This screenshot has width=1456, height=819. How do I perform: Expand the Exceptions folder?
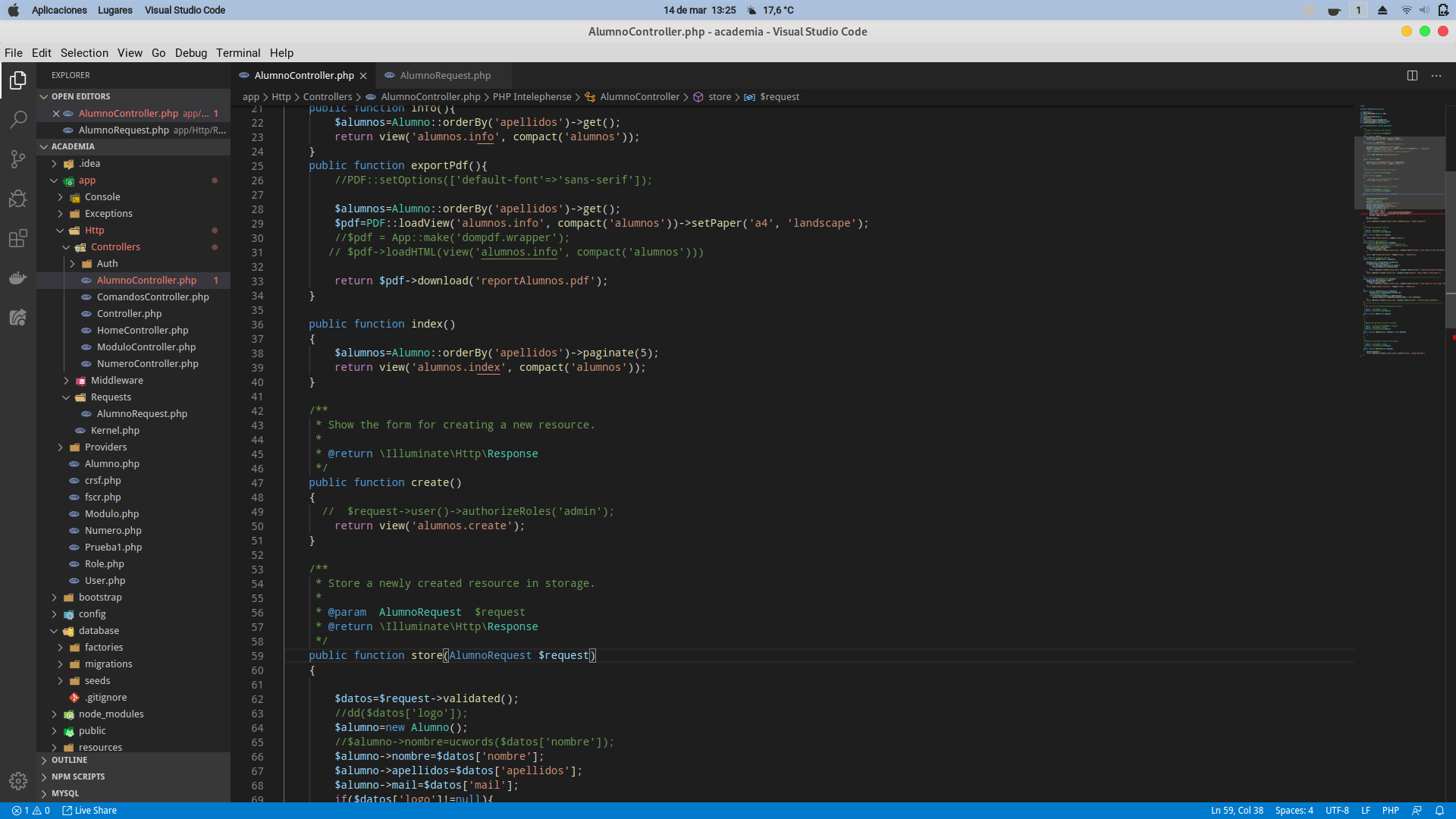pos(60,214)
